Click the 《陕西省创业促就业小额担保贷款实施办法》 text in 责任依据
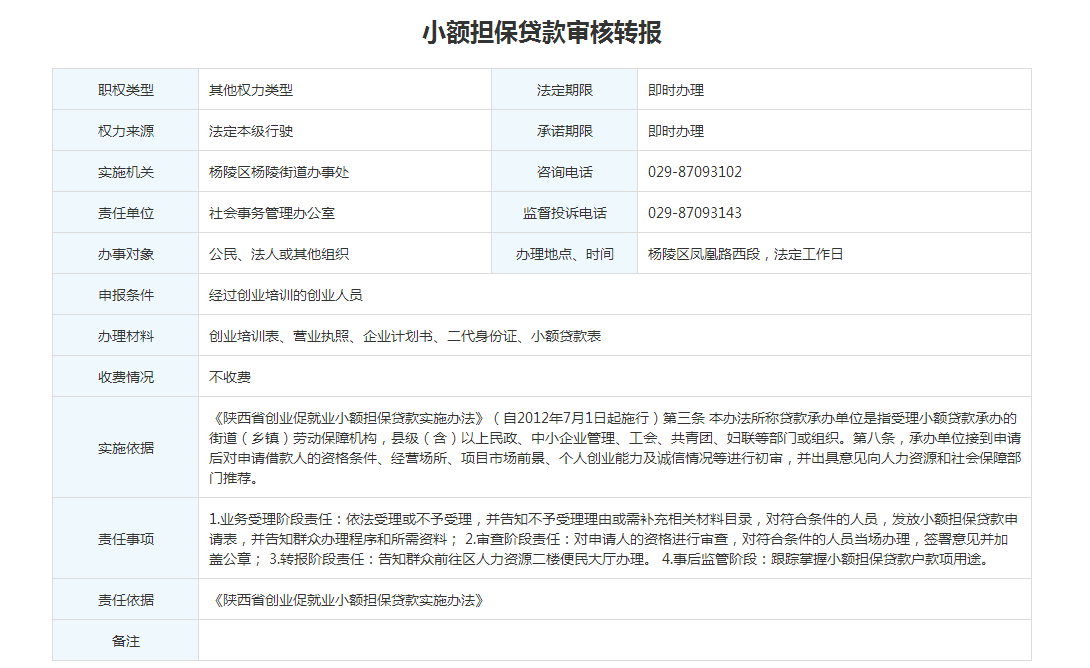Screen dimensions: 1090x668 349,600
